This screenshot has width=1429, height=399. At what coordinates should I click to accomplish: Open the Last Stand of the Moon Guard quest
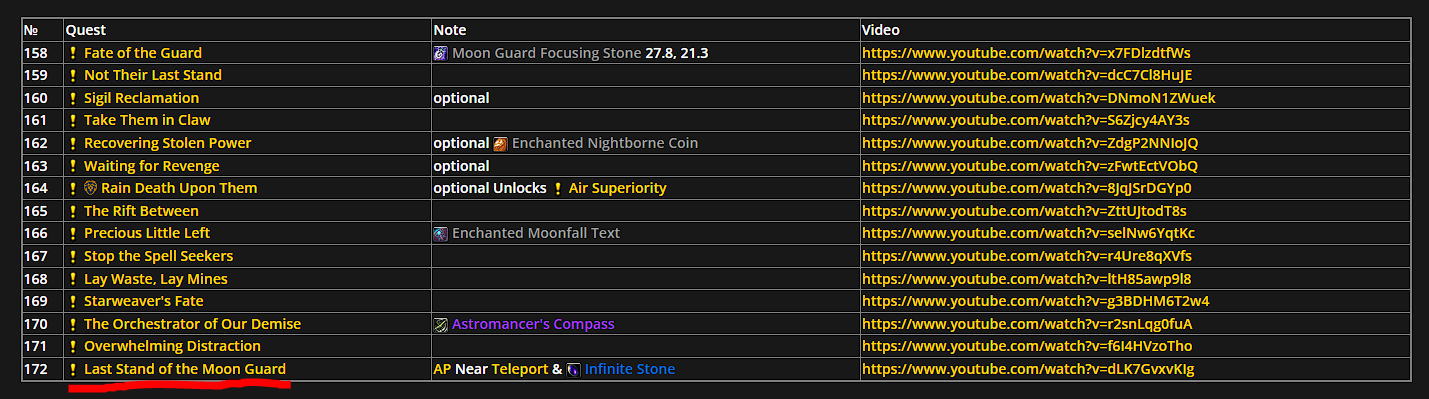pyautogui.click(x=185, y=369)
